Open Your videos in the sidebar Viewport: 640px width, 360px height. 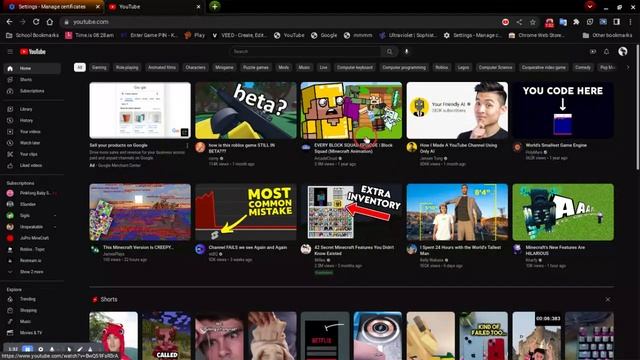pyautogui.click(x=32, y=132)
